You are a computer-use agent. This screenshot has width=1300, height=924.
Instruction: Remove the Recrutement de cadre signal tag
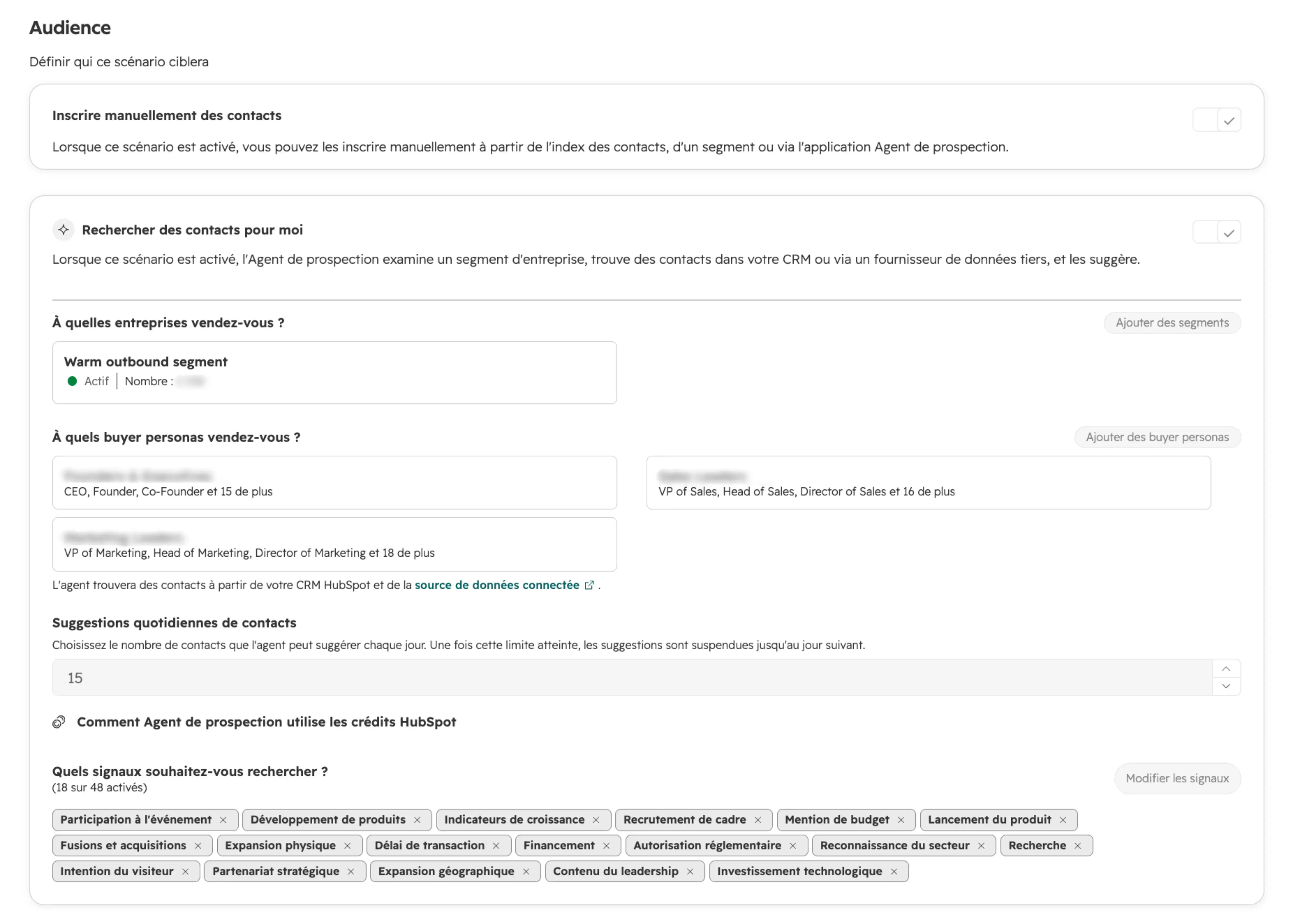coord(758,820)
